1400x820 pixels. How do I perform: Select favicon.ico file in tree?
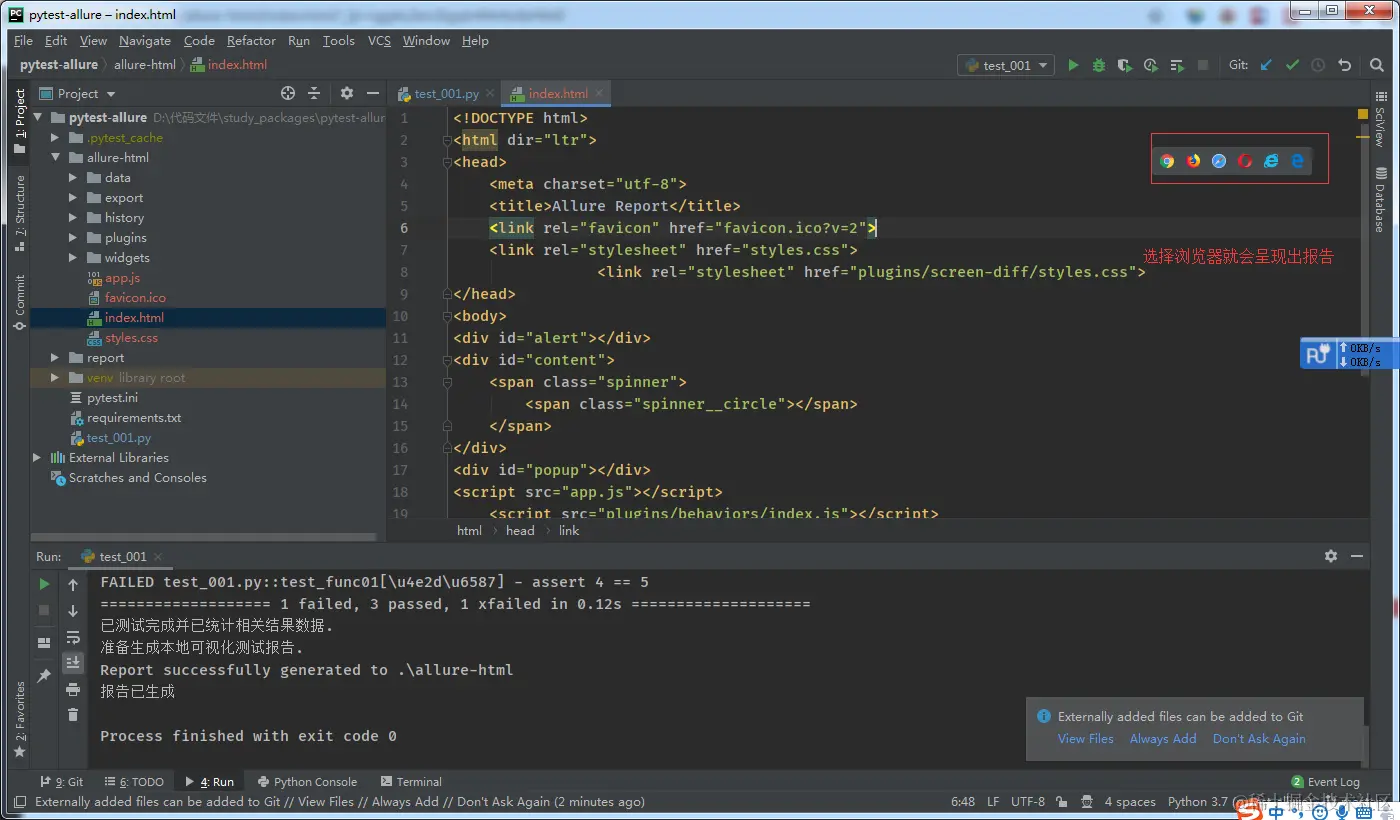(135, 298)
